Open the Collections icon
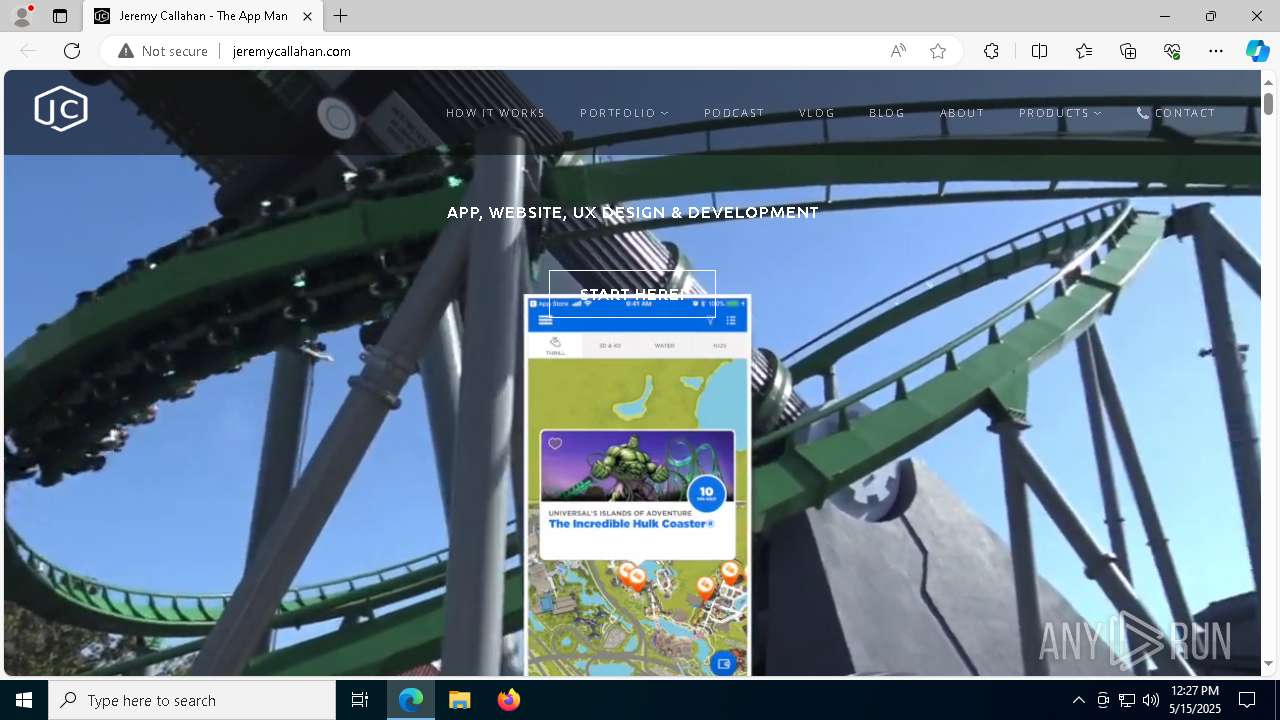The height and width of the screenshot is (720, 1280). point(1128,51)
